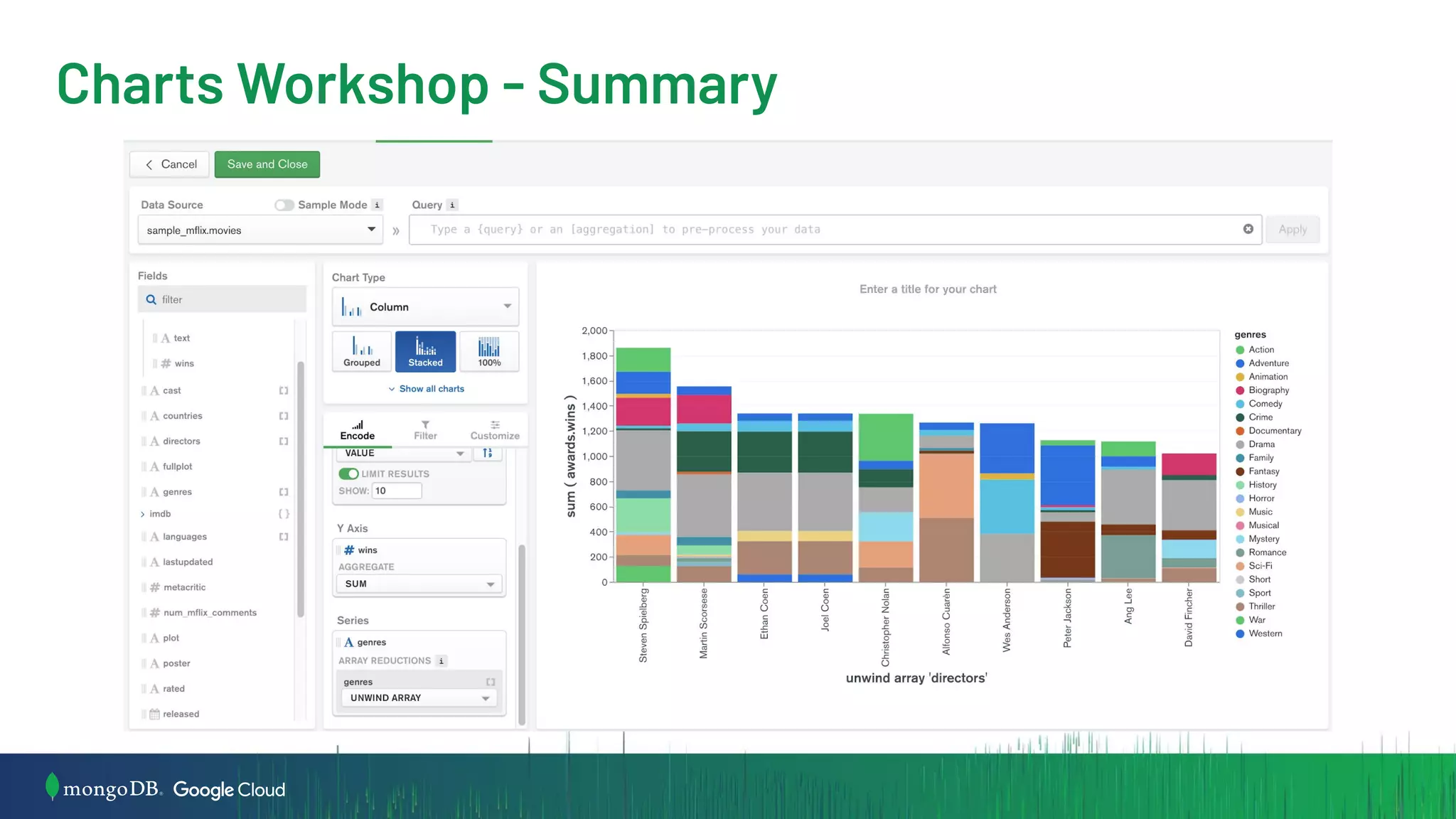Select the genres field in Fields list
Image resolution: width=1456 pixels, height=819 pixels.
(177, 492)
